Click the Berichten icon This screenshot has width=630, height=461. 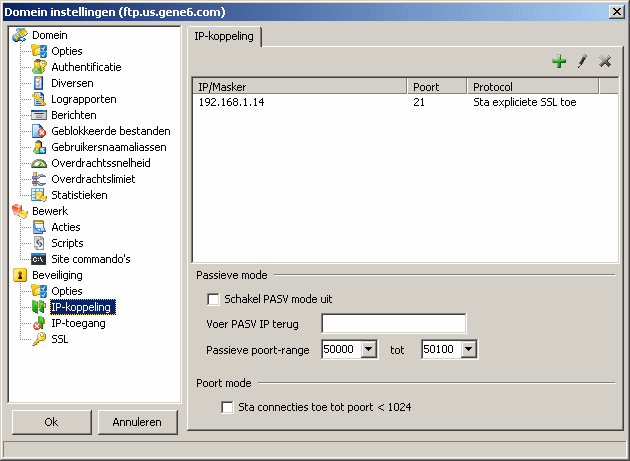coord(39,115)
